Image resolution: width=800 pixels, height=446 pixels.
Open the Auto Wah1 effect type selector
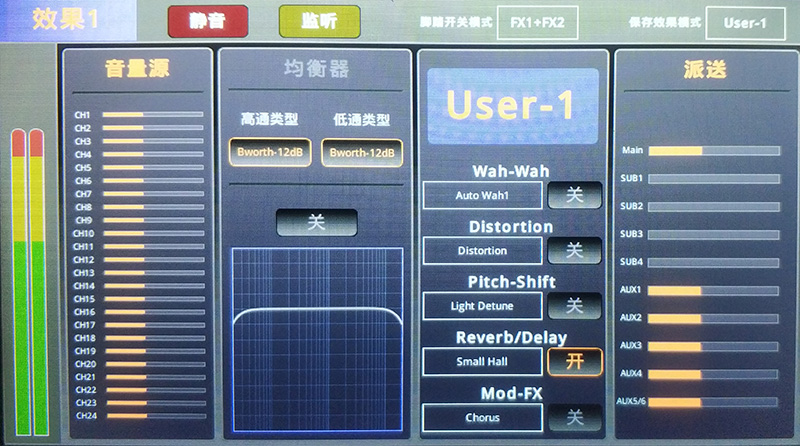coord(482,195)
